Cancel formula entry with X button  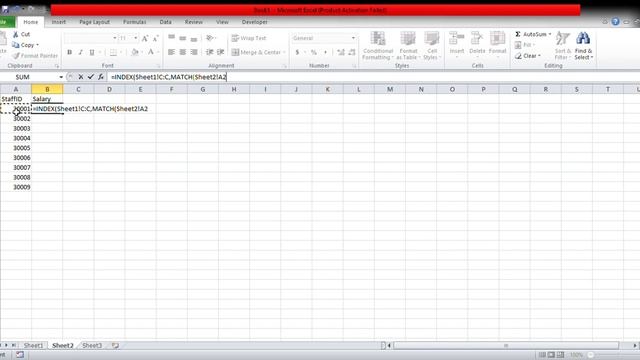pyautogui.click(x=81, y=77)
